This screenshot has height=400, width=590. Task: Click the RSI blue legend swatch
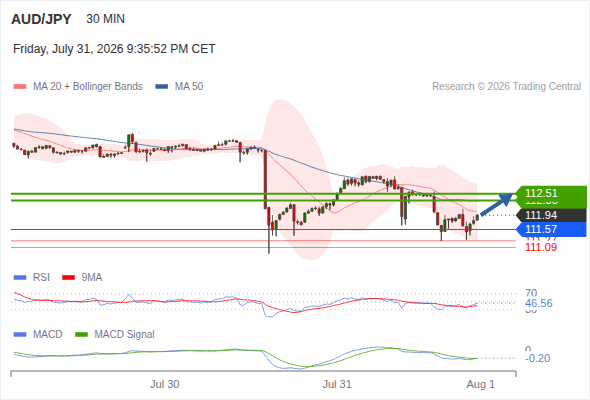point(20,278)
